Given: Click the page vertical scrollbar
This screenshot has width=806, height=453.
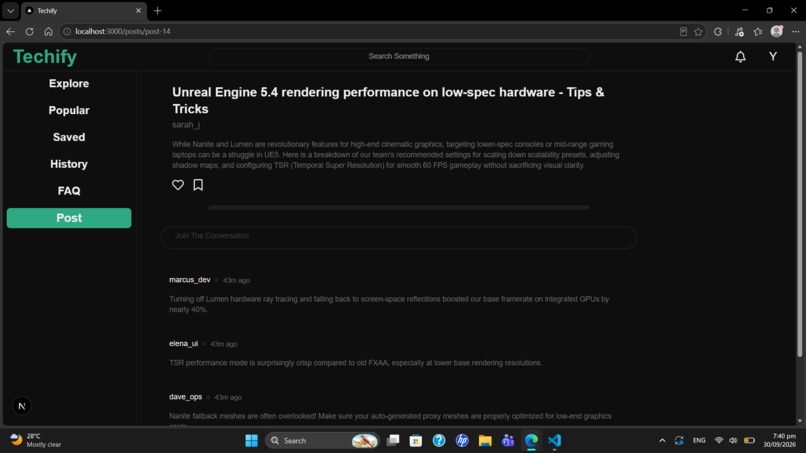Looking at the screenshot, I should tap(799, 204).
